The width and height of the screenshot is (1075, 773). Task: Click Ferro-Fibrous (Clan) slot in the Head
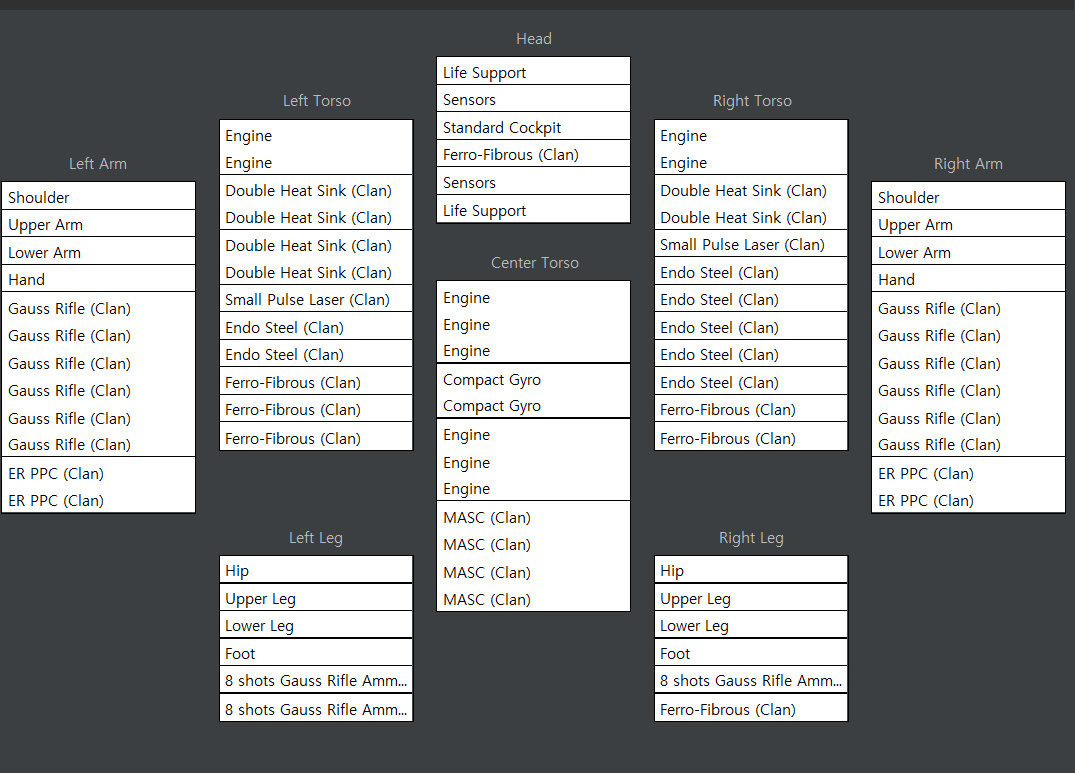(533, 154)
